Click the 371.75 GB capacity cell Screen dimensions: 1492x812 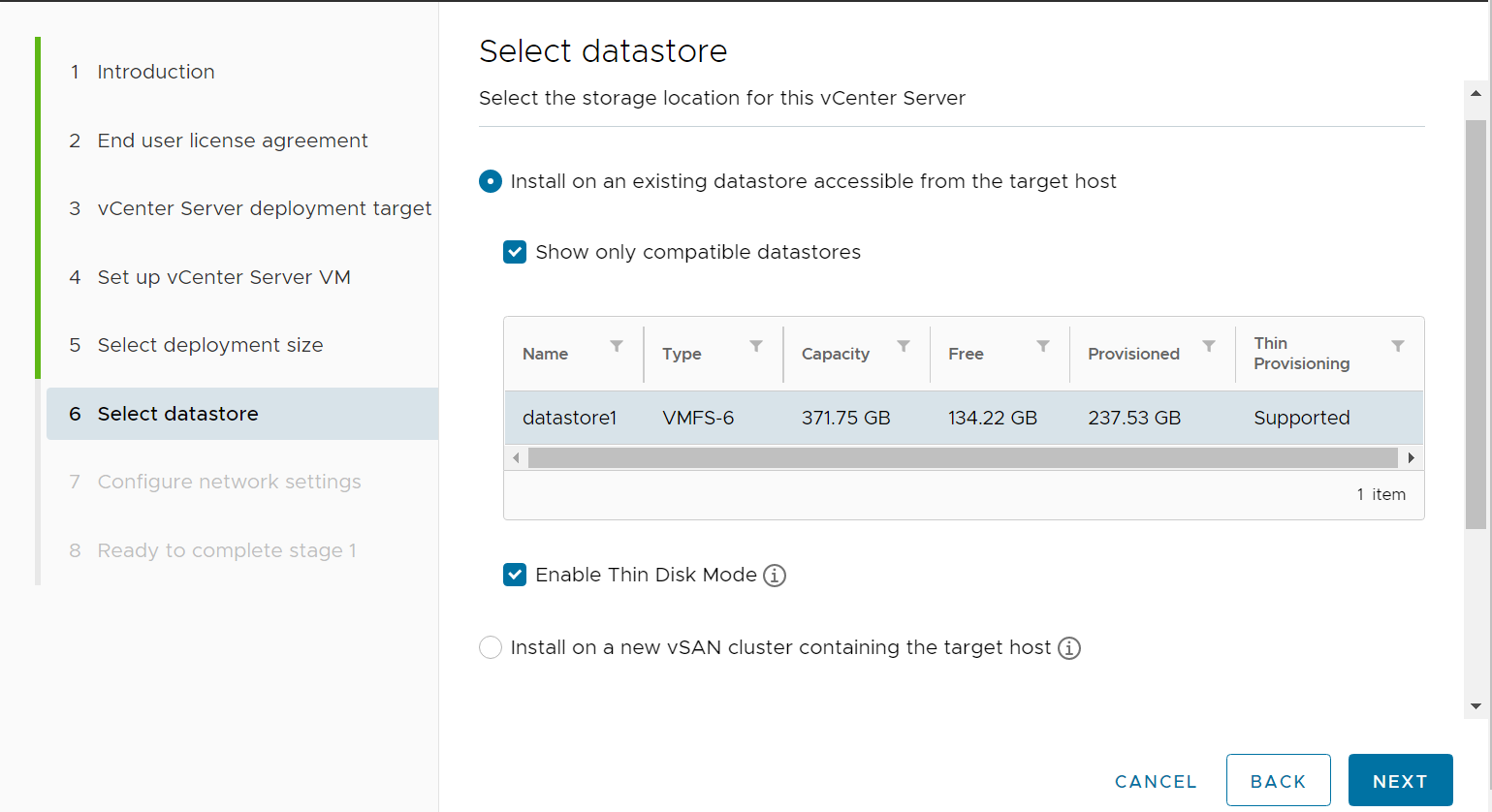pyautogui.click(x=845, y=418)
